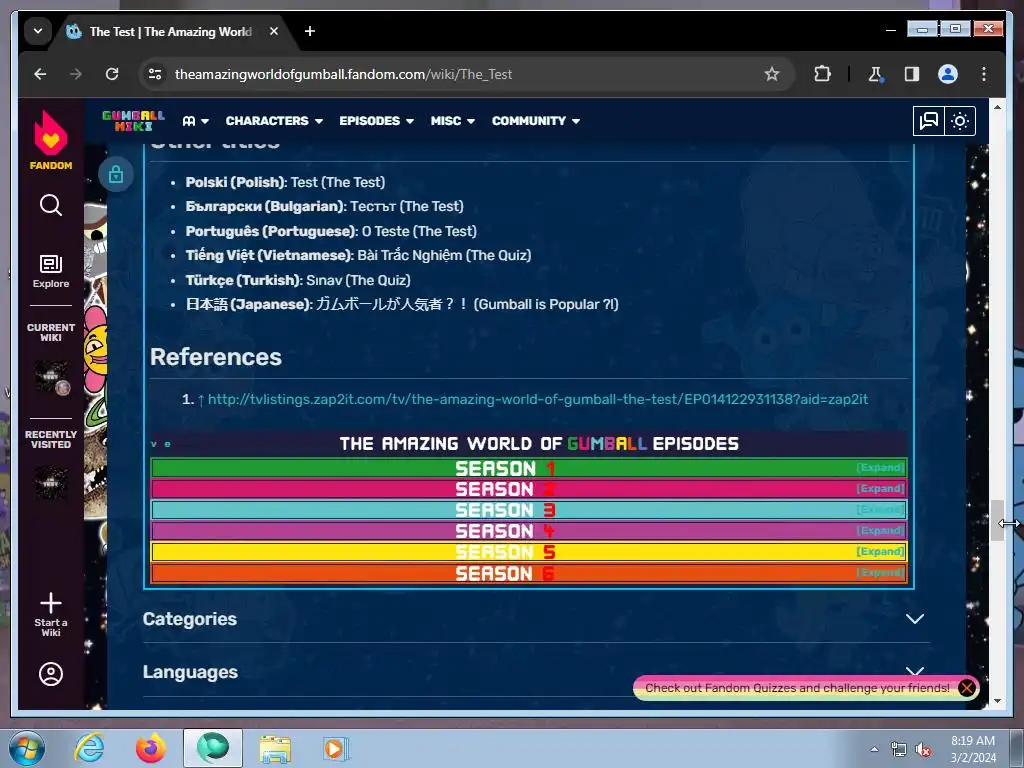Viewport: 1024px width, 768px height.
Task: View the page lock protection icon
Action: point(116,174)
